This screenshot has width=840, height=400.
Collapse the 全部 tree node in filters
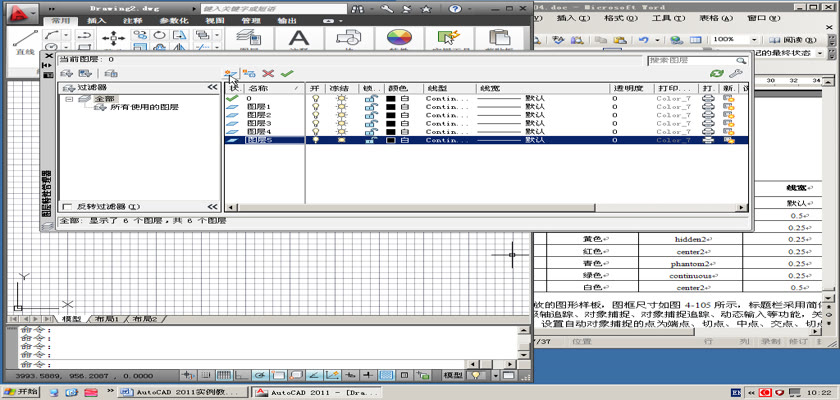(x=69, y=99)
